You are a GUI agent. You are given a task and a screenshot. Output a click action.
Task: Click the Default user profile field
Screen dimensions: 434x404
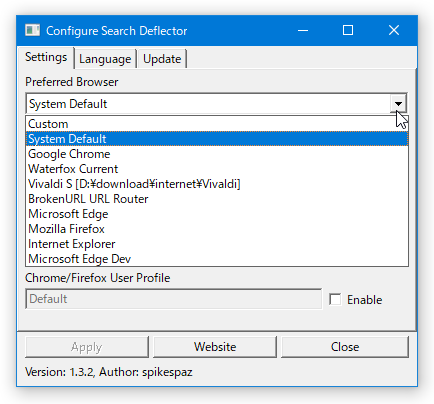[174, 299]
